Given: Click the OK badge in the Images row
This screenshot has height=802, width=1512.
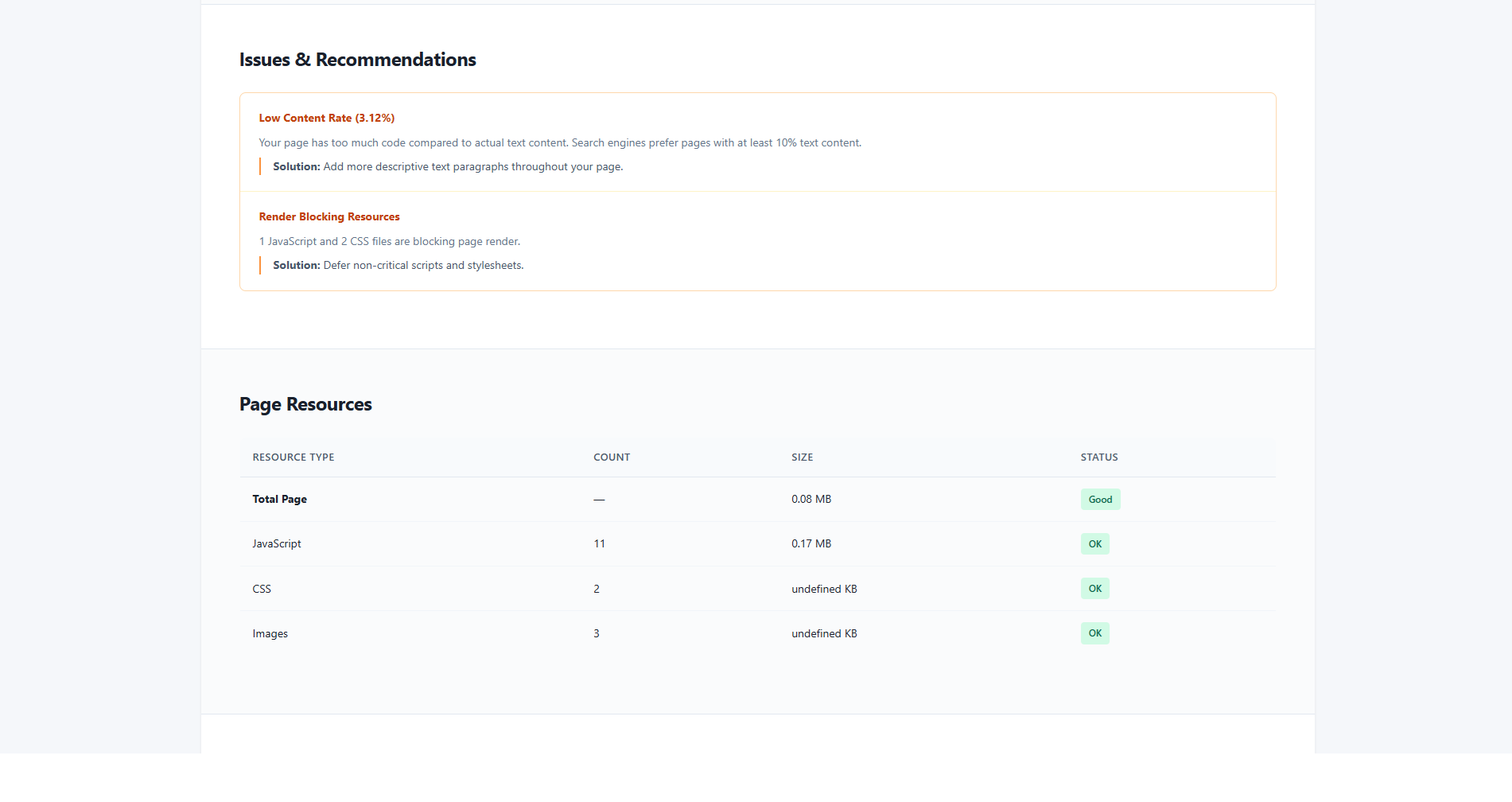Looking at the screenshot, I should pos(1094,633).
